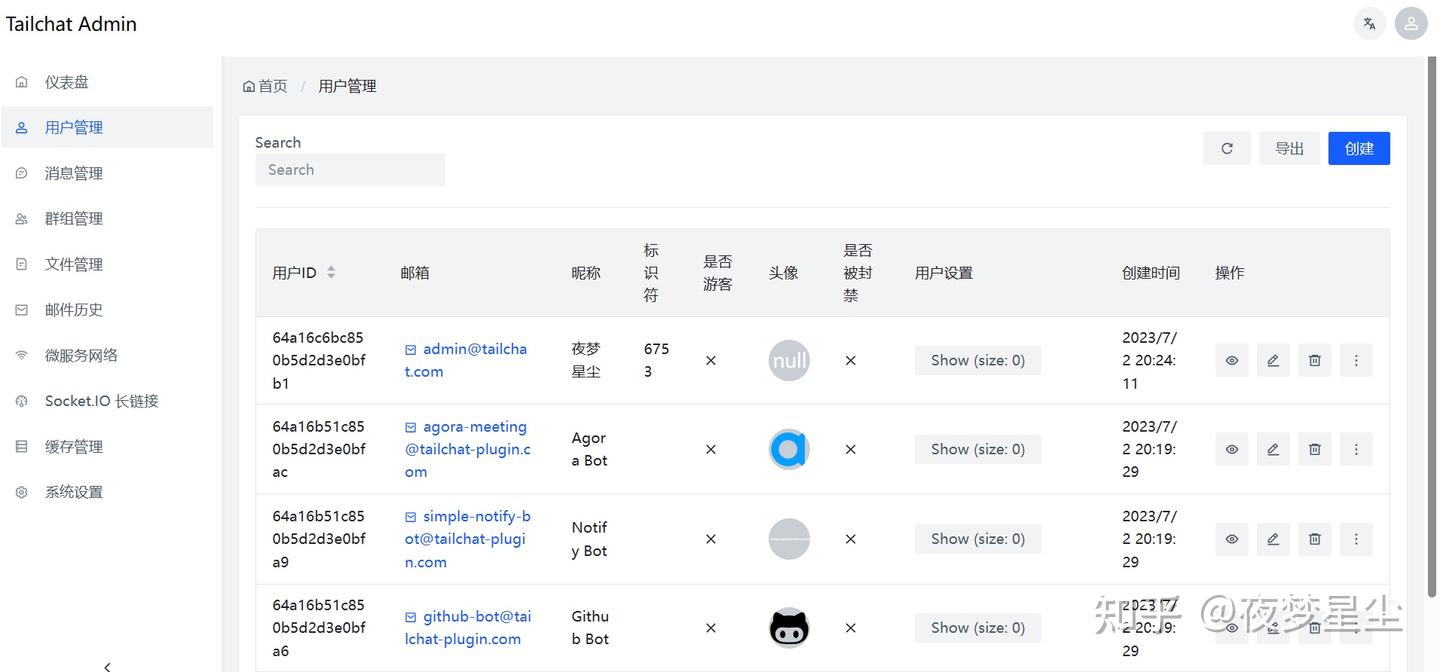
Task: Open more actions for Notify Bot row
Action: point(1356,538)
